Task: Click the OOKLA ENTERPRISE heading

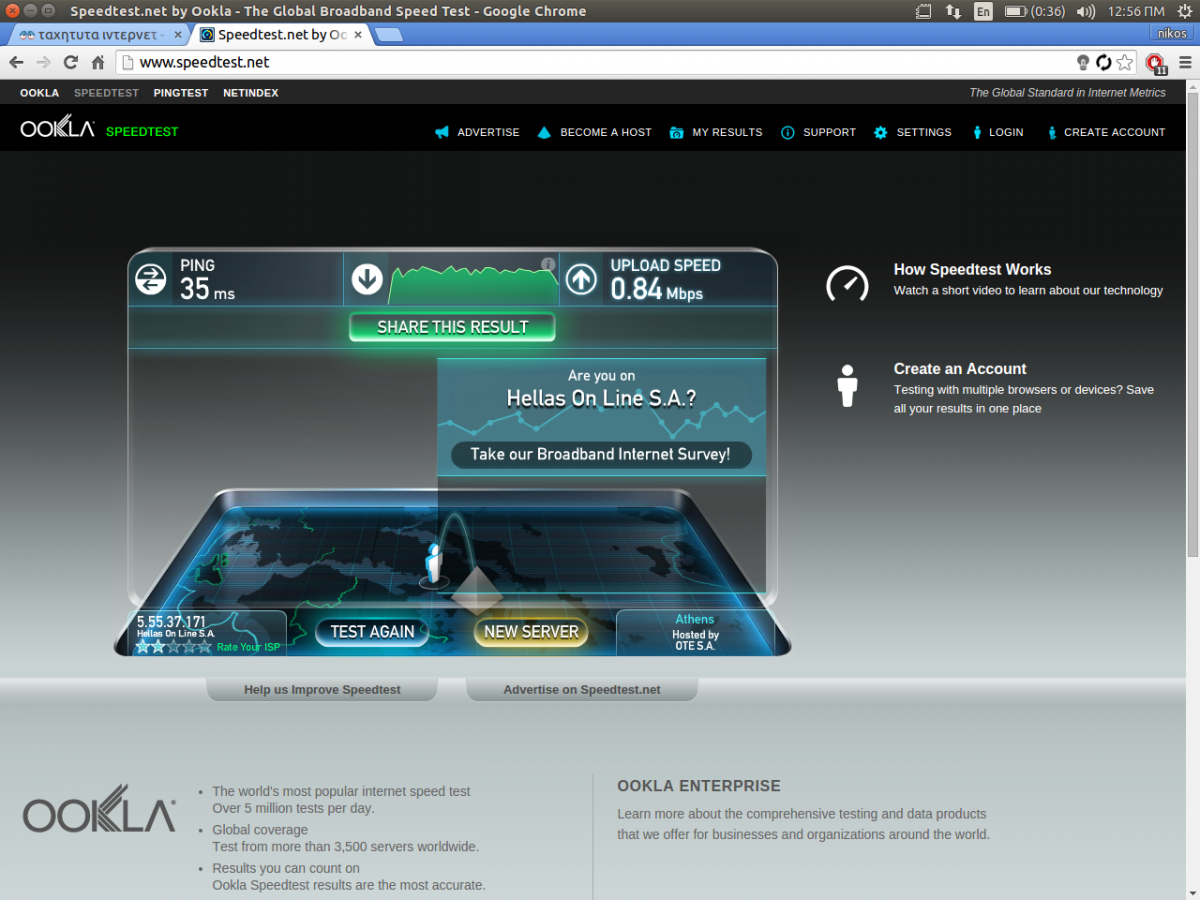Action: coord(699,786)
